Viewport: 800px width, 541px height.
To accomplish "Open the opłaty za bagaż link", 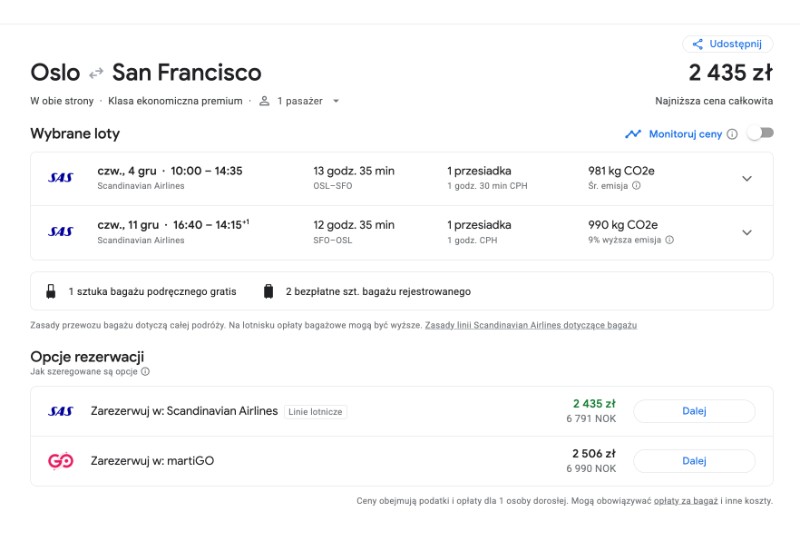I will (x=686, y=501).
